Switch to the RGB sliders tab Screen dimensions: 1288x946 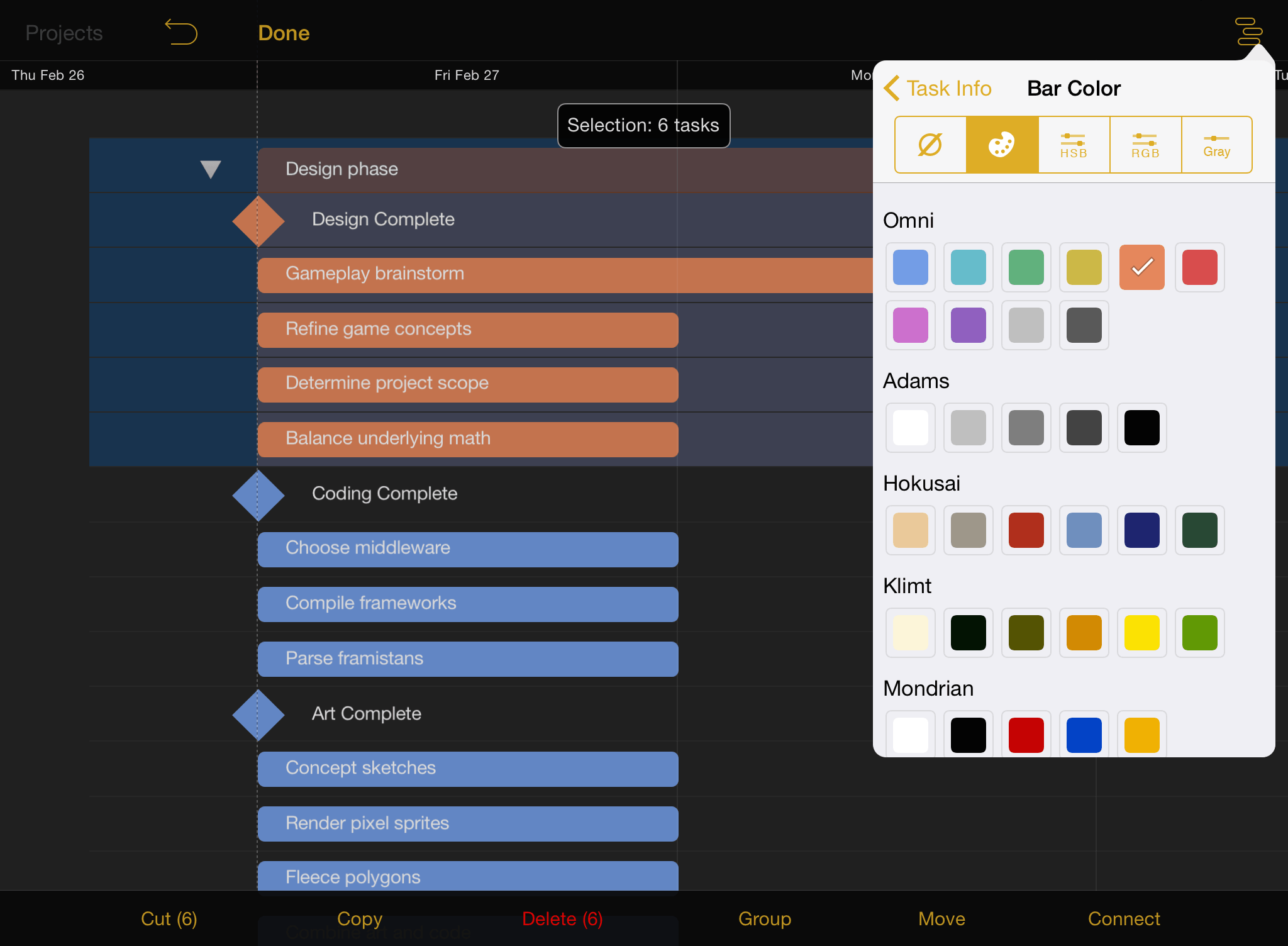click(1145, 145)
